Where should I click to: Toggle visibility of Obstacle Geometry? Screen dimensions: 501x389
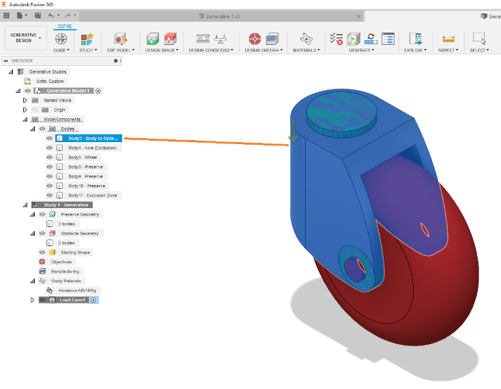42,233
